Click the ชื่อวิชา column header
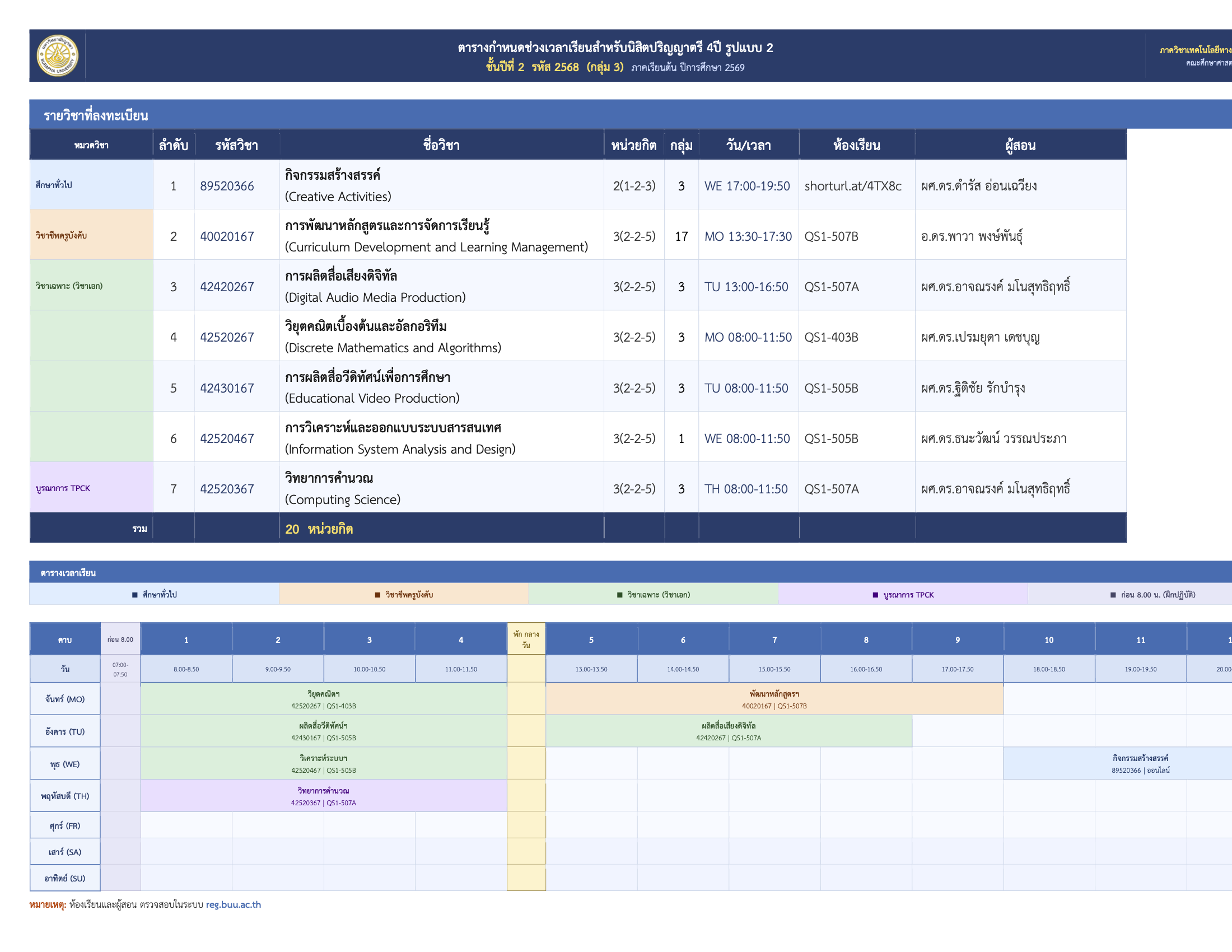 click(x=441, y=144)
